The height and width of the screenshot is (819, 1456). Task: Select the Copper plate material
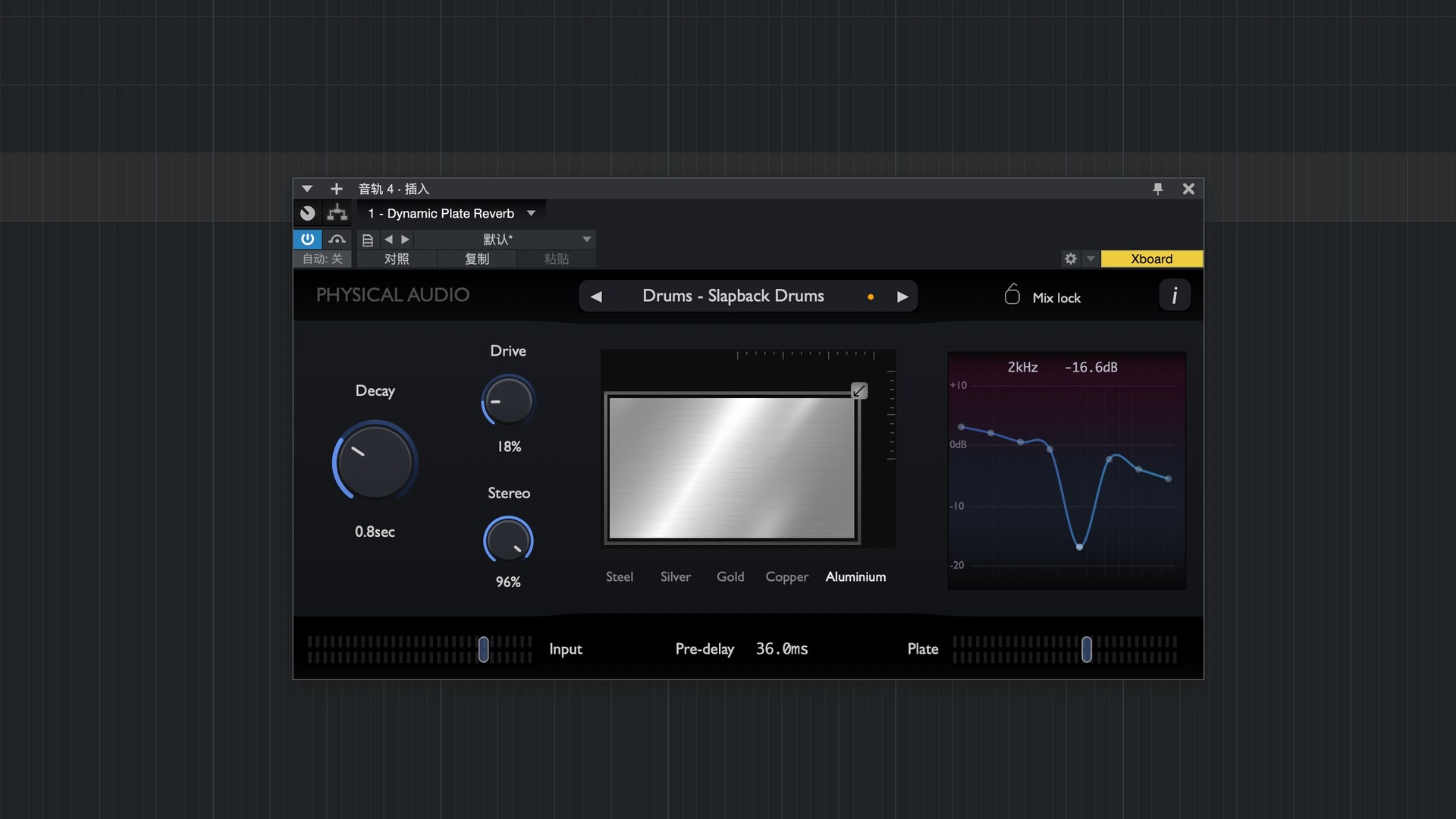(x=787, y=577)
